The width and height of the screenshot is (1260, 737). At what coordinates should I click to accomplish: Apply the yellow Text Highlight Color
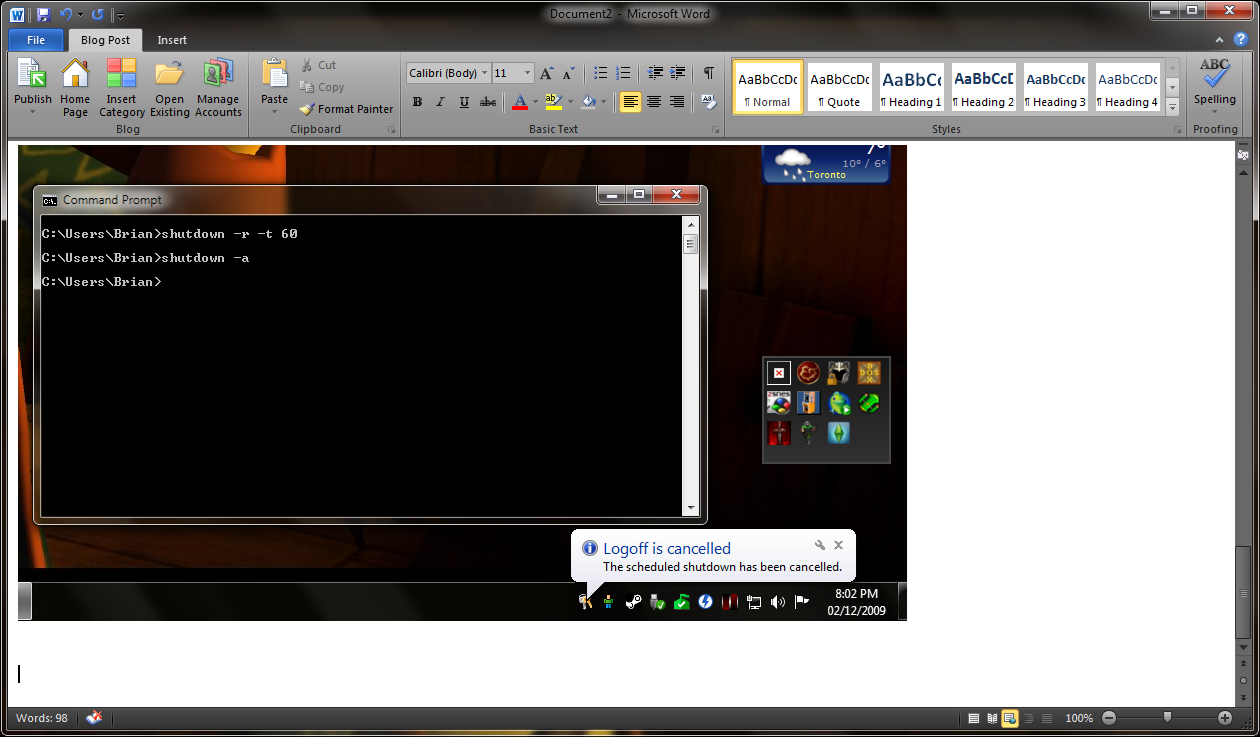553,101
